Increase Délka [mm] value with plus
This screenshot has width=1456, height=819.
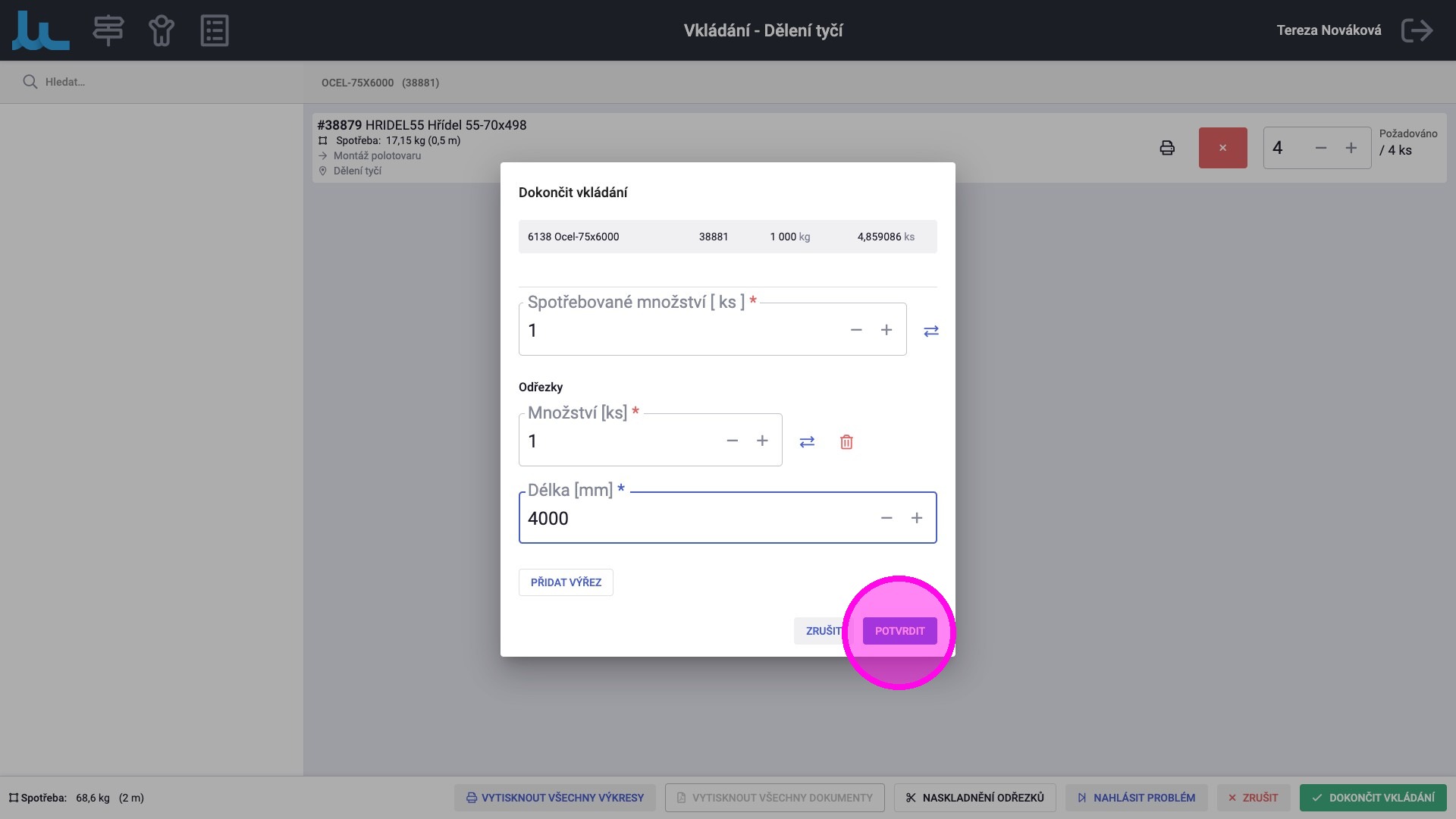point(917,518)
